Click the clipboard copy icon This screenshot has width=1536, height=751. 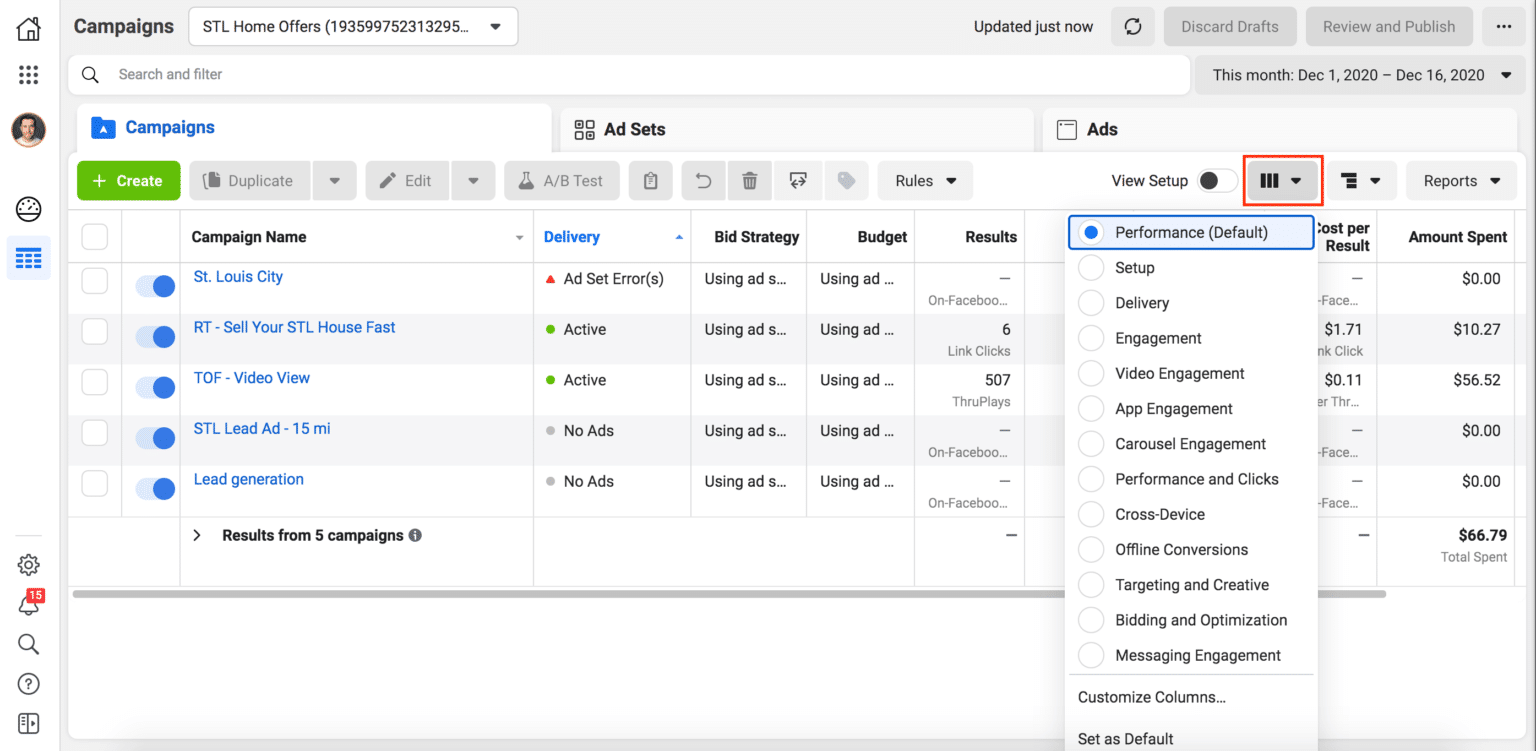point(650,180)
